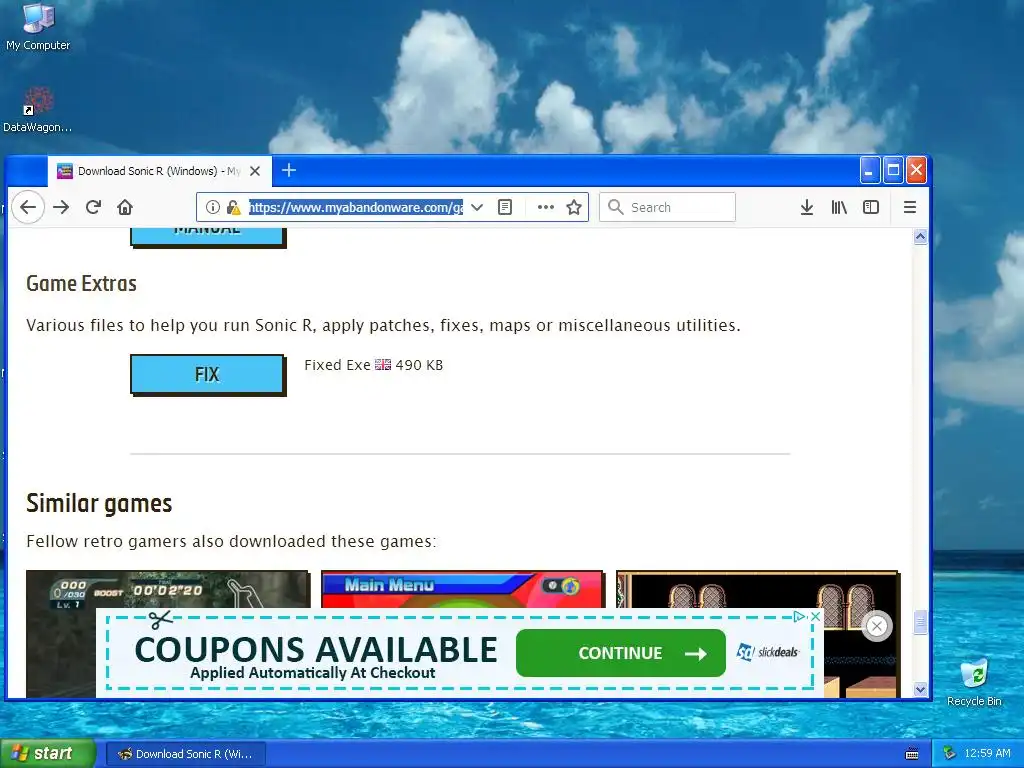
Task: Click the Fixed Exe 490 KB text
Action: (x=374, y=365)
